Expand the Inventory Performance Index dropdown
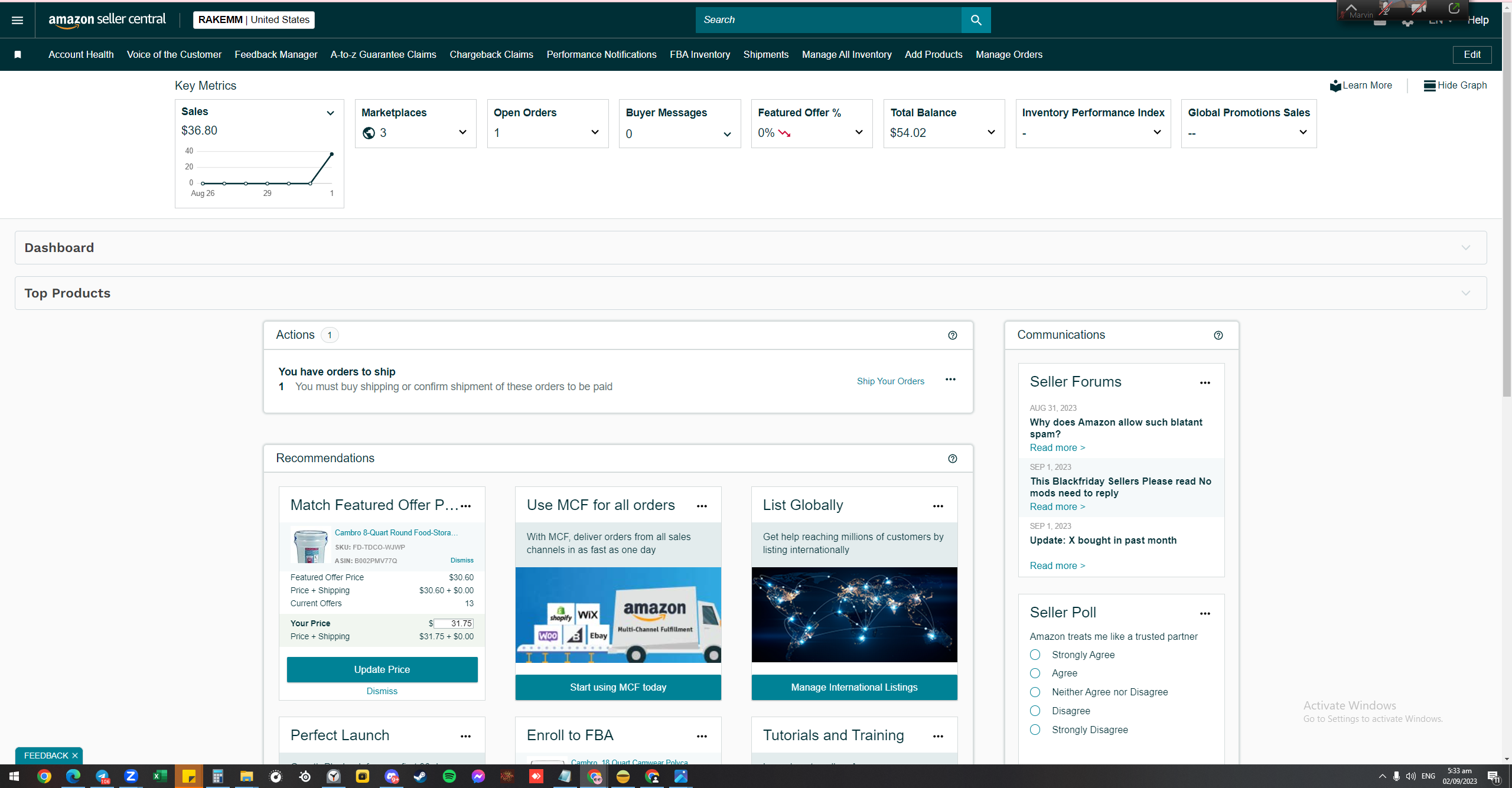The height and width of the screenshot is (788, 1512). pyautogui.click(x=1157, y=133)
